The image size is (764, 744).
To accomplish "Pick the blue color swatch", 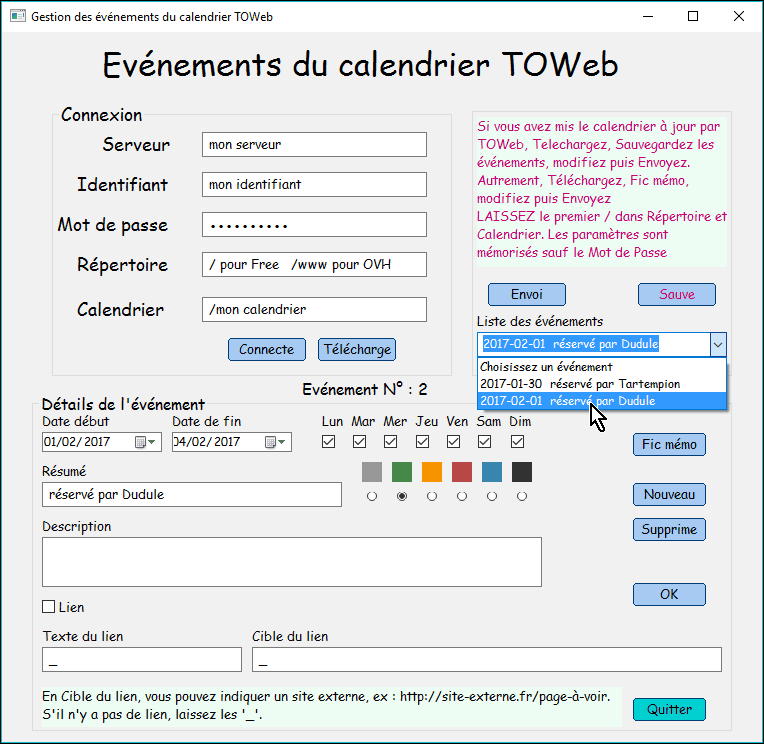I will [492, 472].
